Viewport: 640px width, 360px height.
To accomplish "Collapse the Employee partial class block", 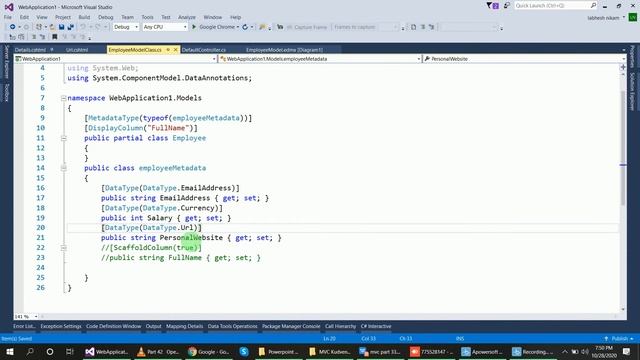I will (64, 138).
